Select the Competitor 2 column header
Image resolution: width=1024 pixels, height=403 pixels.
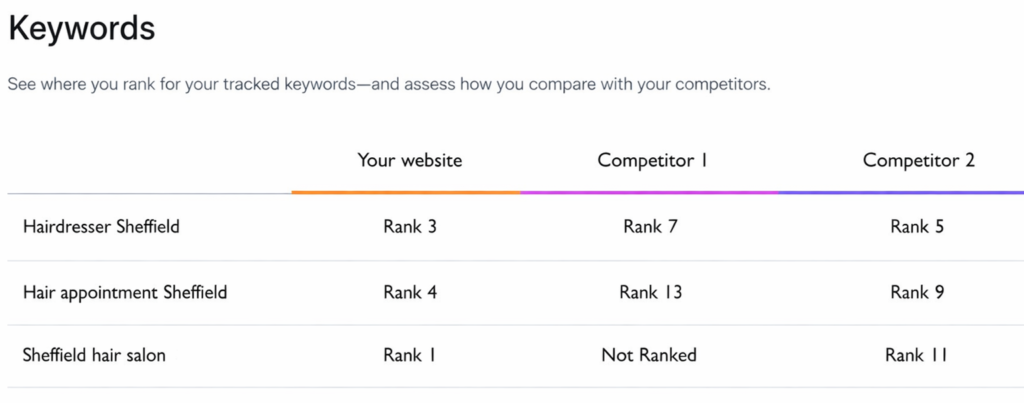[918, 160]
